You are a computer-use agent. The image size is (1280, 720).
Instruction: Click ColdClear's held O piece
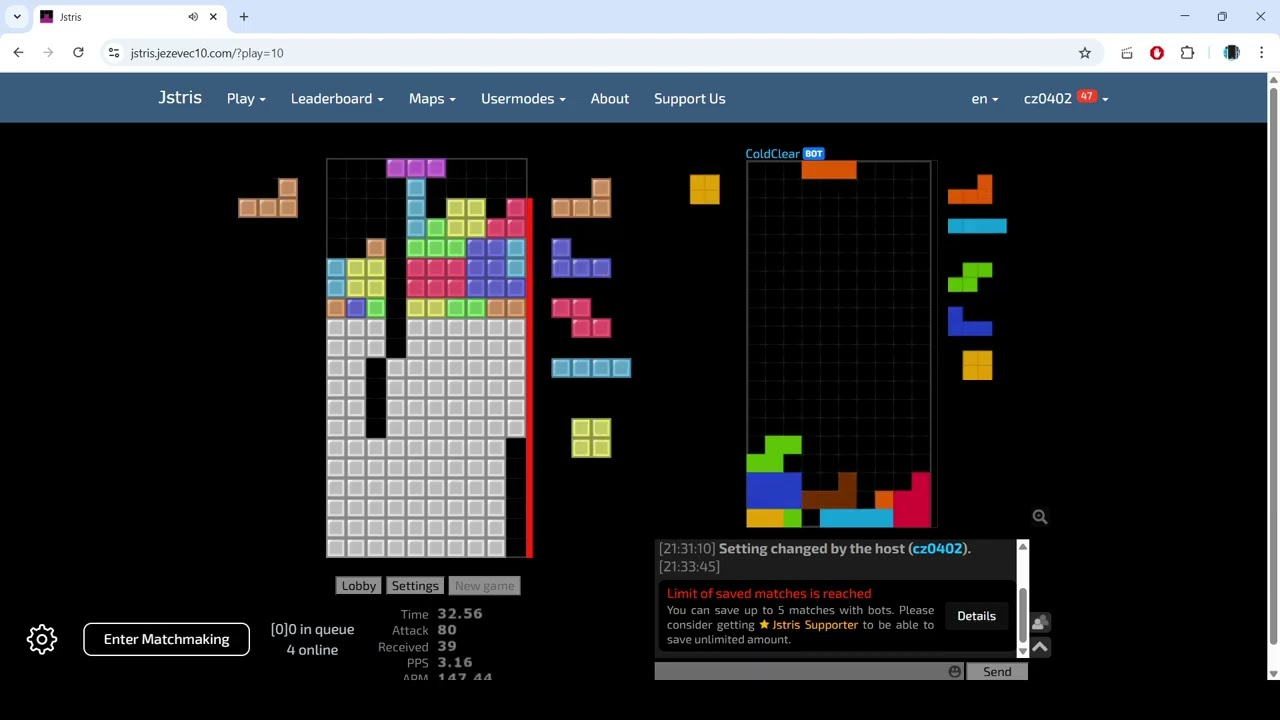point(705,189)
